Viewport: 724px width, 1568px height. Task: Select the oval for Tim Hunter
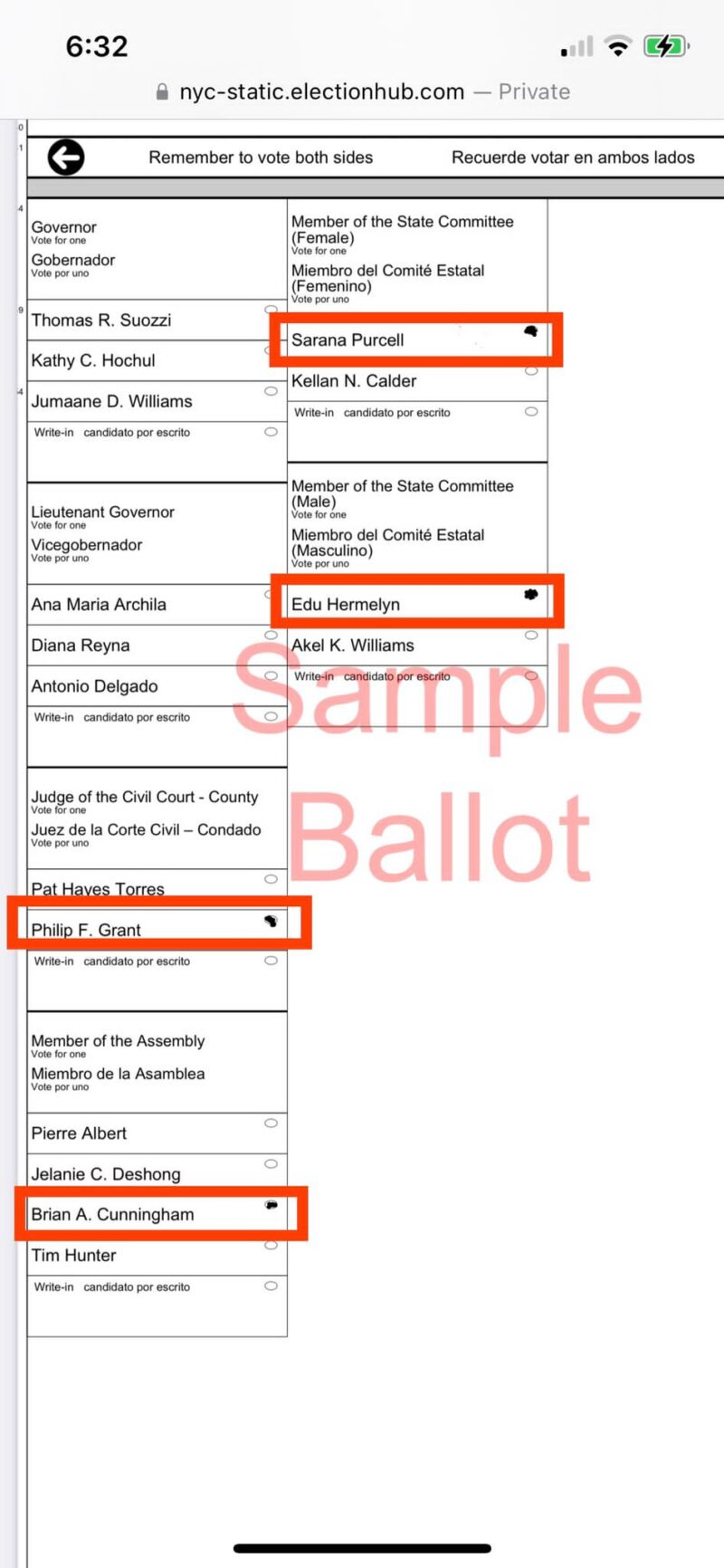coord(271,1245)
